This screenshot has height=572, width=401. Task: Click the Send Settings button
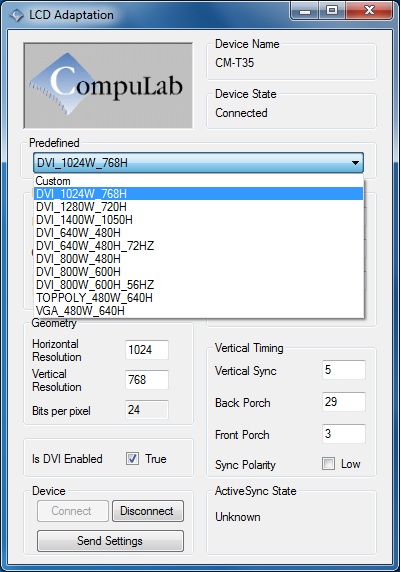(x=110, y=541)
